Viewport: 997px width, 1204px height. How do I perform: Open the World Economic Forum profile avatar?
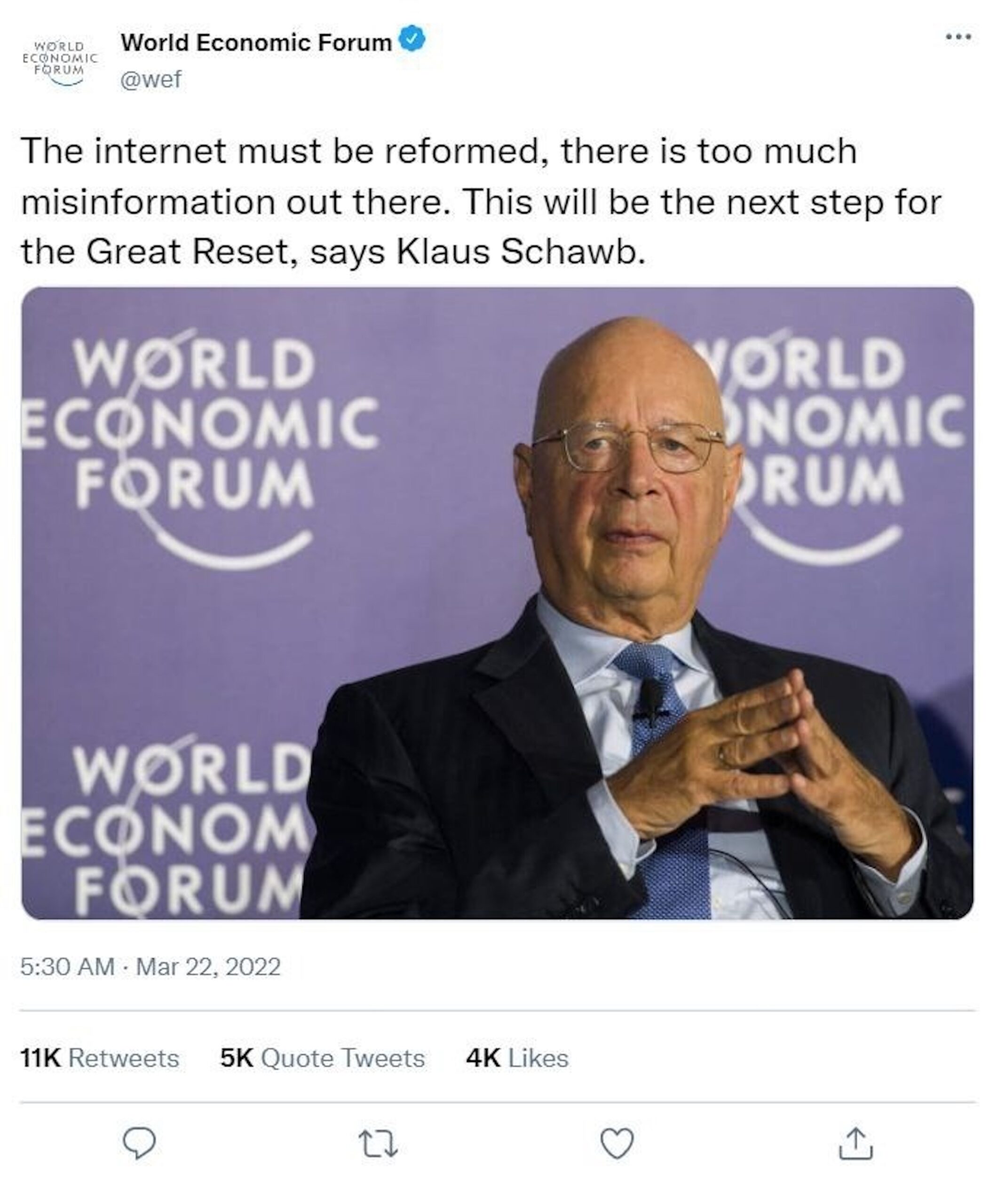tap(60, 61)
